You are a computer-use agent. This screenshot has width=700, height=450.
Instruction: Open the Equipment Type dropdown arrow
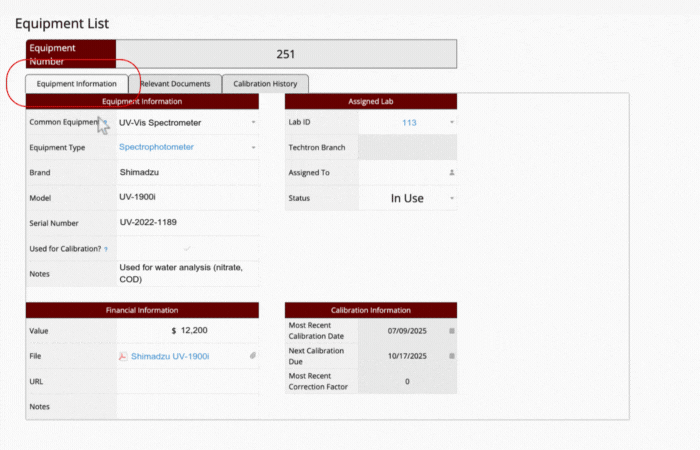pyautogui.click(x=253, y=147)
